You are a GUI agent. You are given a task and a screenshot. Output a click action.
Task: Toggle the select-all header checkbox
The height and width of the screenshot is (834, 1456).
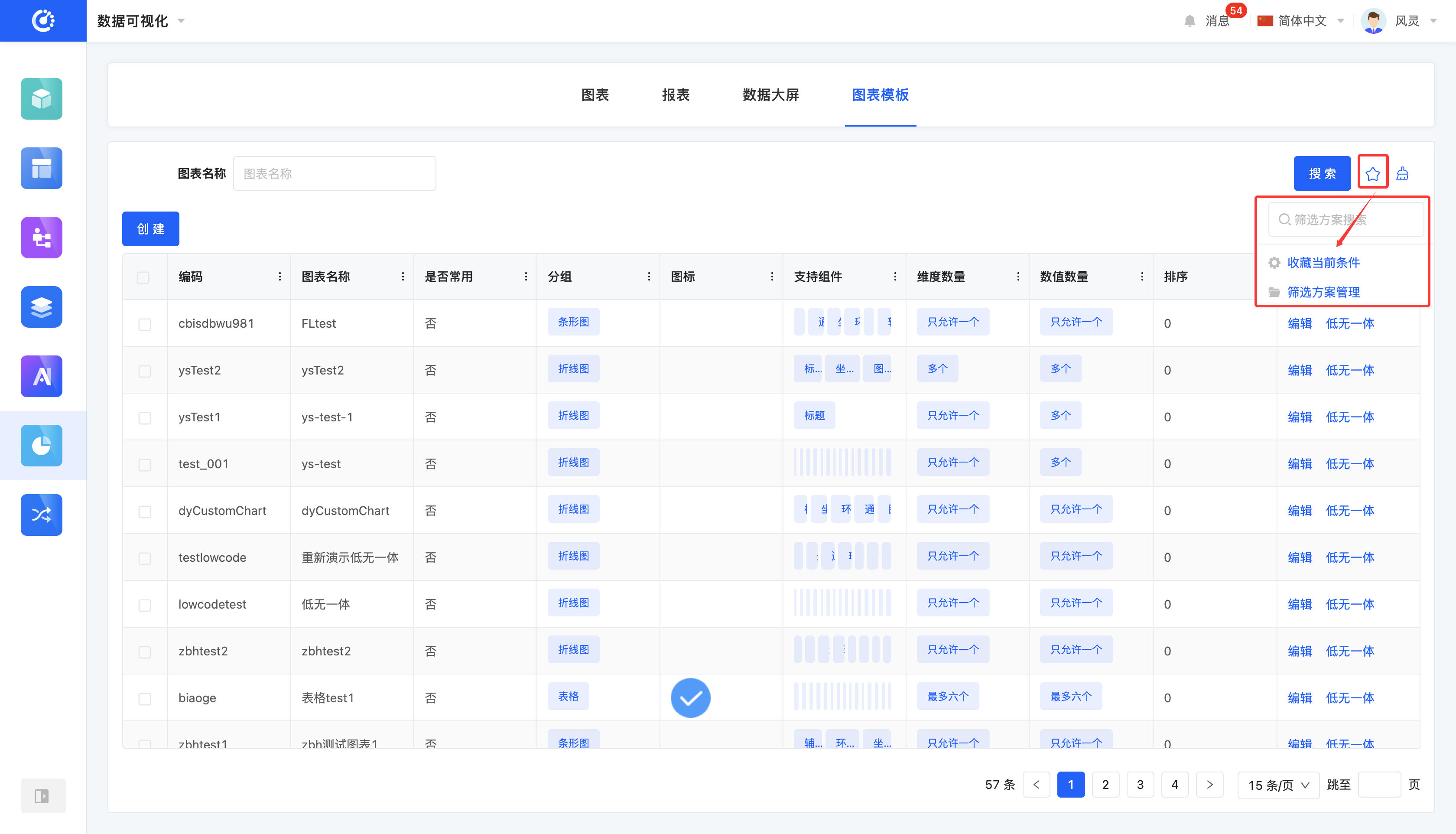(143, 277)
